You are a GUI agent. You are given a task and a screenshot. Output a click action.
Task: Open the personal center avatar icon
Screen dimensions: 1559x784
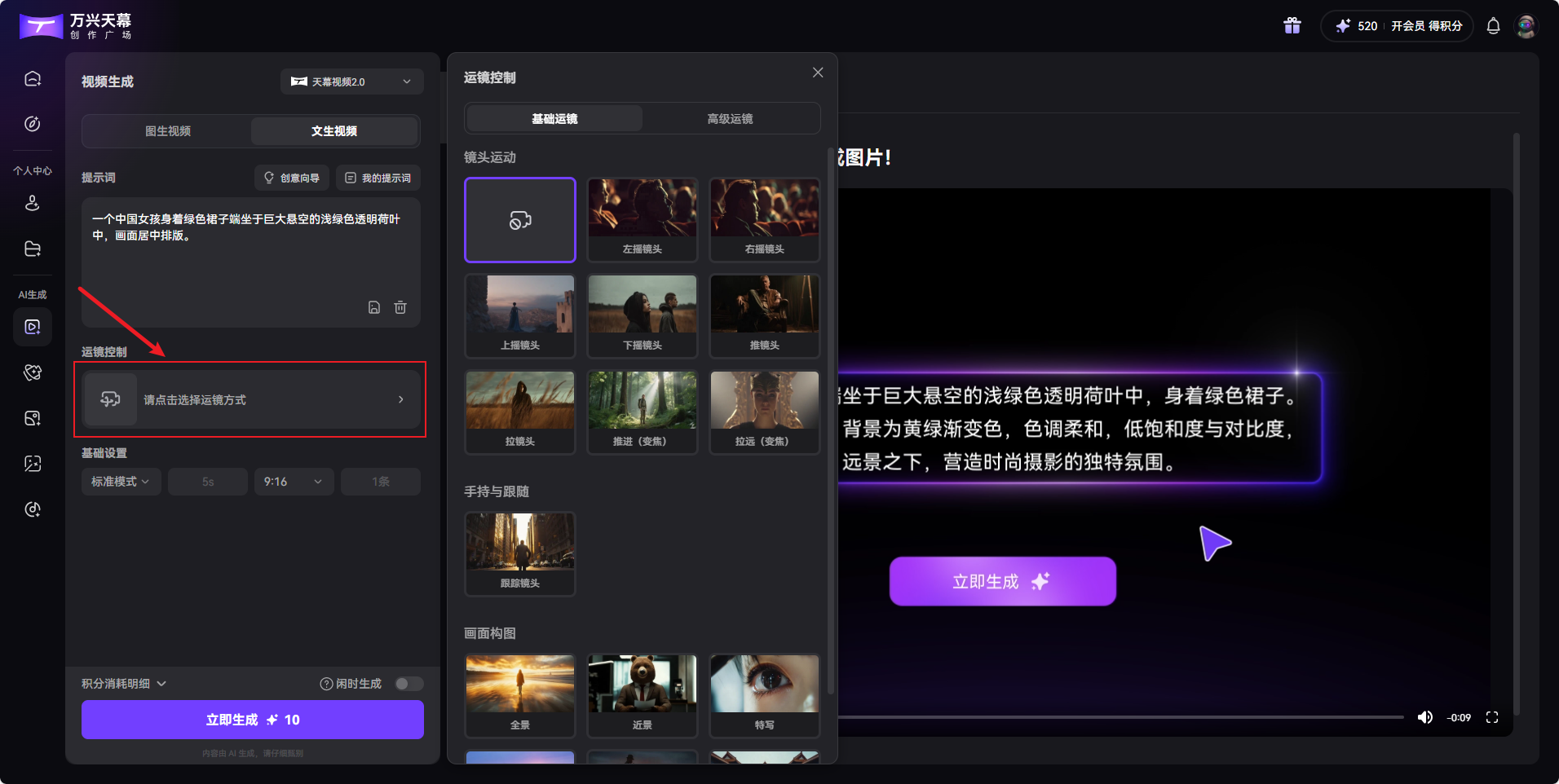(33, 203)
